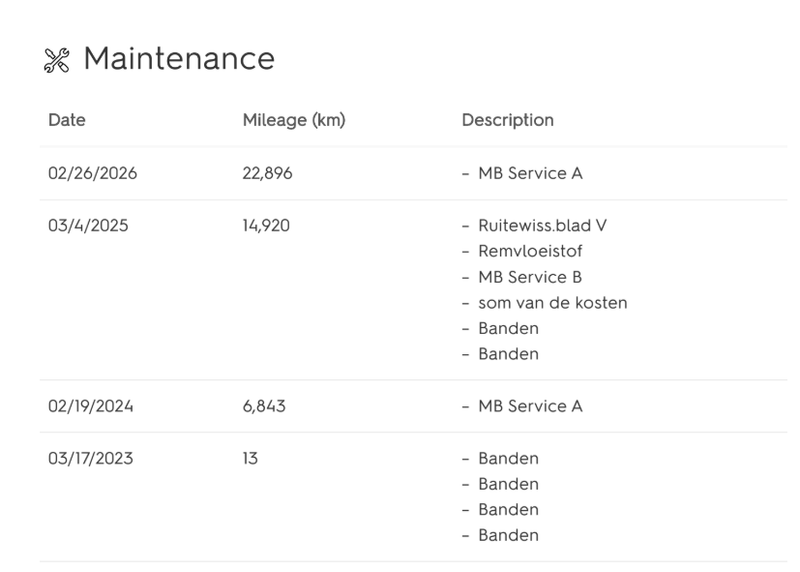Click the Description column header
This screenshot has height=572, width=800.
click(507, 120)
